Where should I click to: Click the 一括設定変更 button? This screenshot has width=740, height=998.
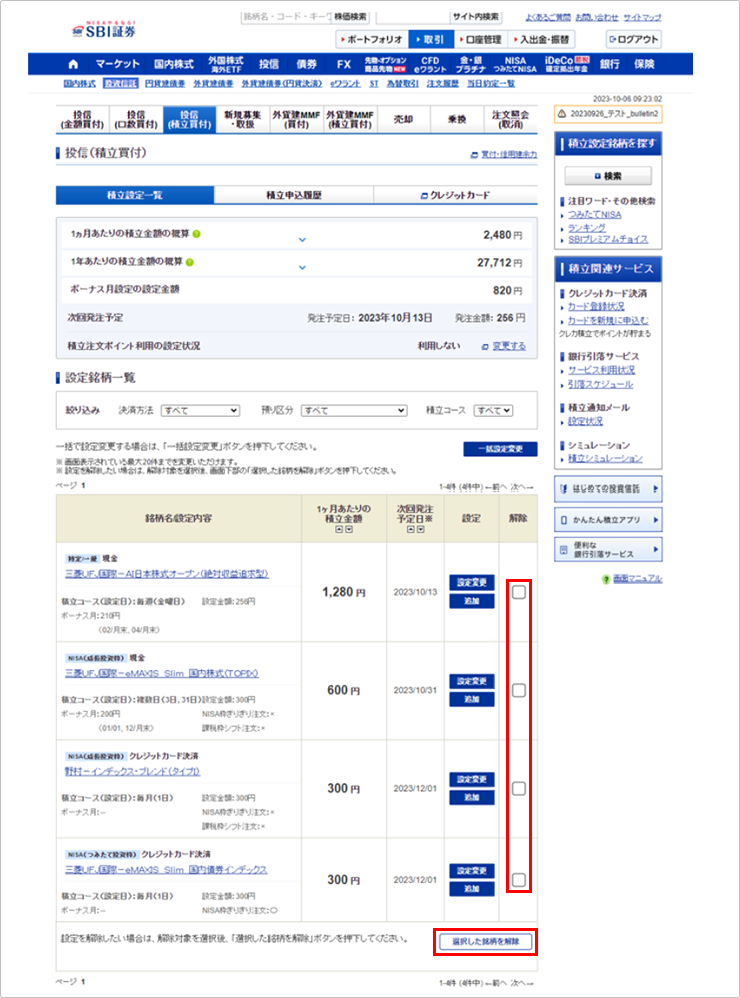point(500,449)
